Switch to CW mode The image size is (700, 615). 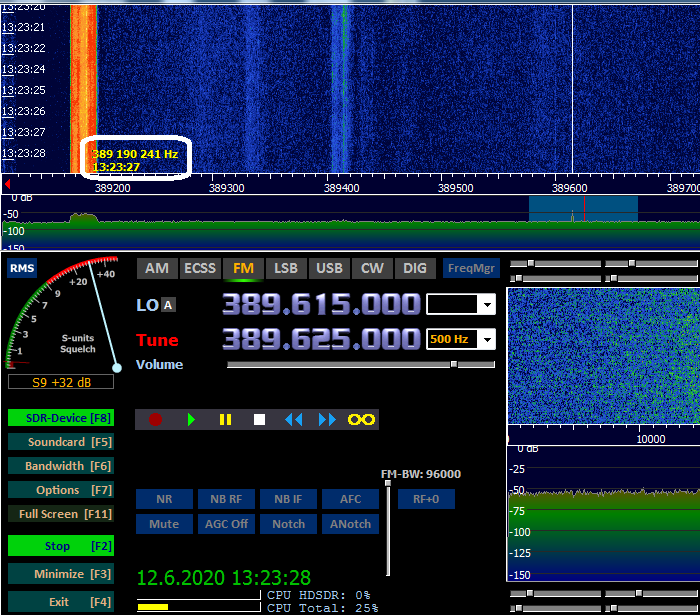pyautogui.click(x=372, y=268)
